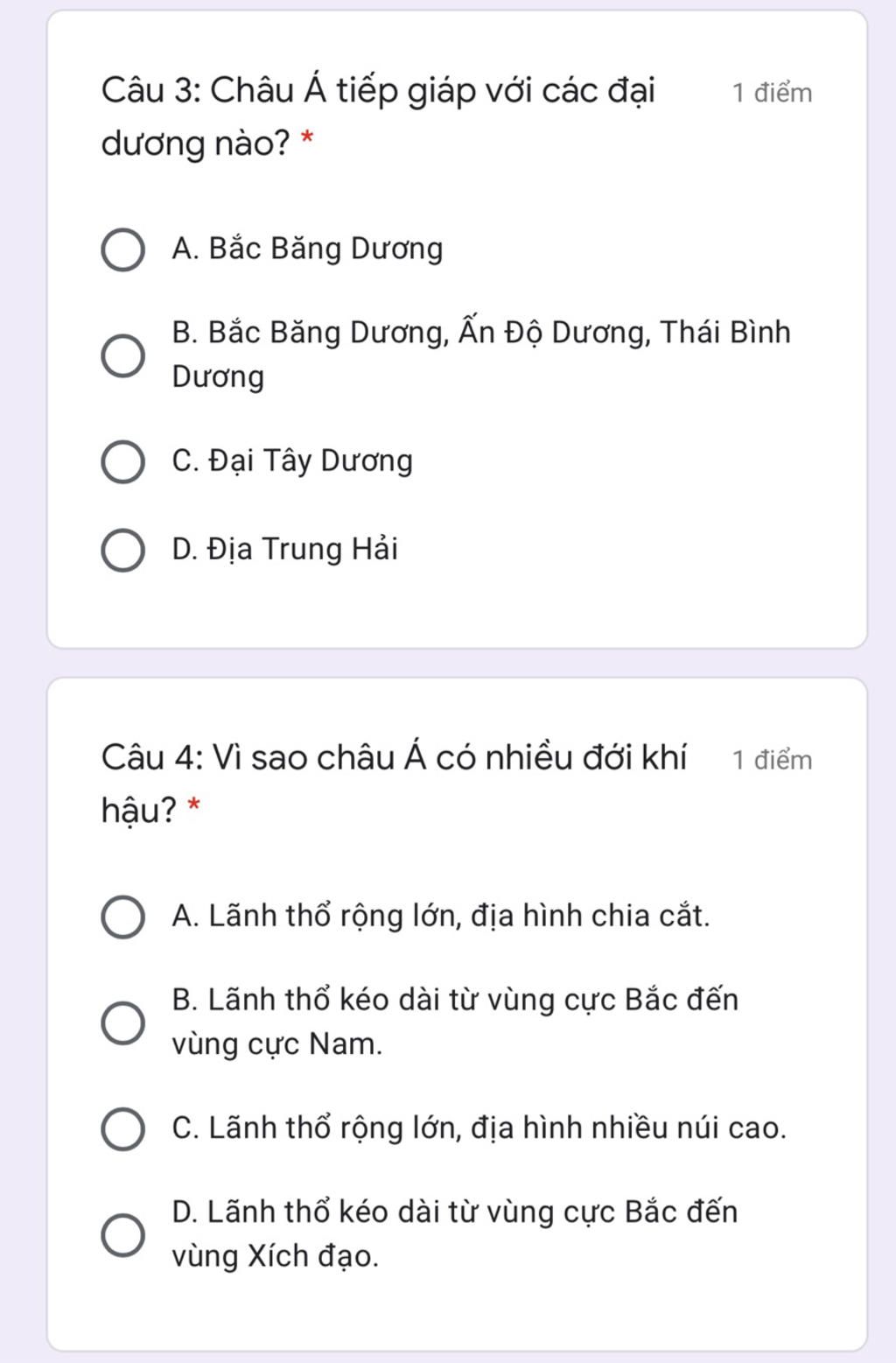896x1363 pixels.
Task: Select radio button for A. Bắc Băng Dương
Action: pos(123,250)
